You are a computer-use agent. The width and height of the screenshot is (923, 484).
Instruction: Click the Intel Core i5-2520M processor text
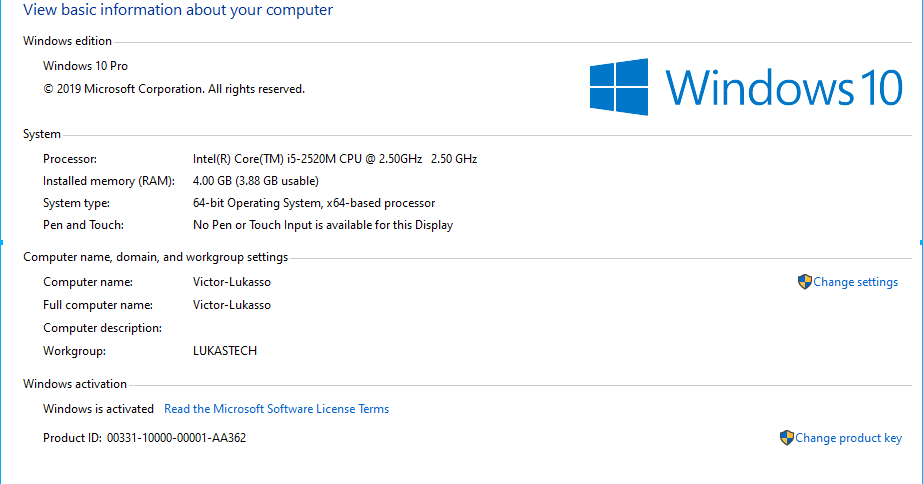pyautogui.click(x=334, y=159)
